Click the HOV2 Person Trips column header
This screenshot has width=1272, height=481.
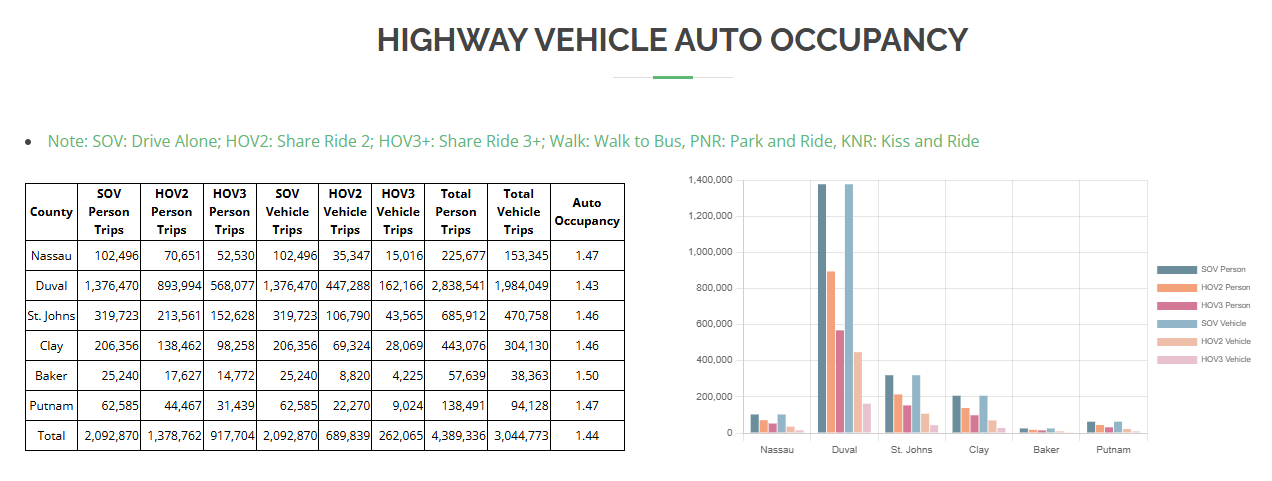tap(172, 212)
